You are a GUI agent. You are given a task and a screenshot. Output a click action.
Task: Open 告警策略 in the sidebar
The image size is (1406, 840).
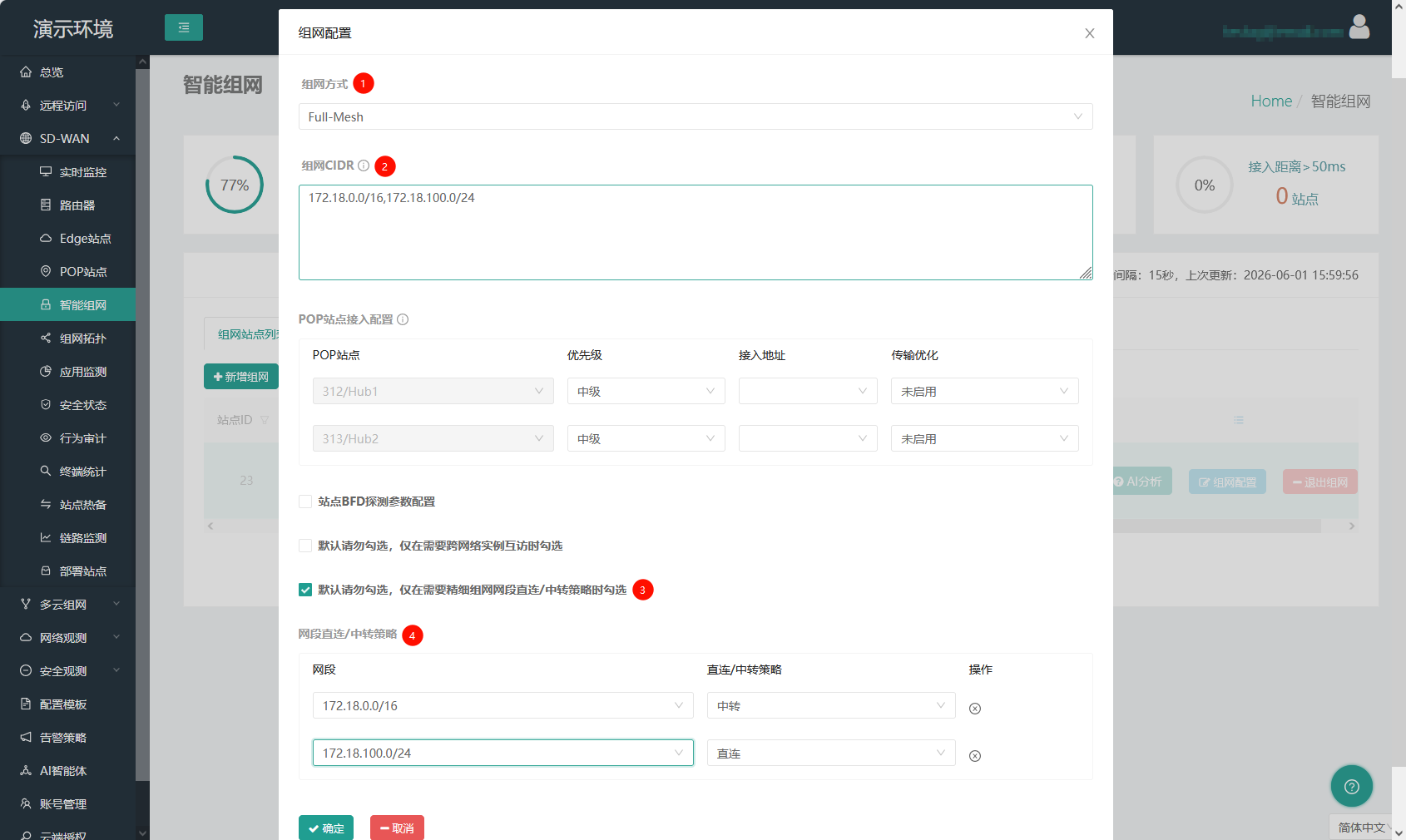tap(67, 738)
